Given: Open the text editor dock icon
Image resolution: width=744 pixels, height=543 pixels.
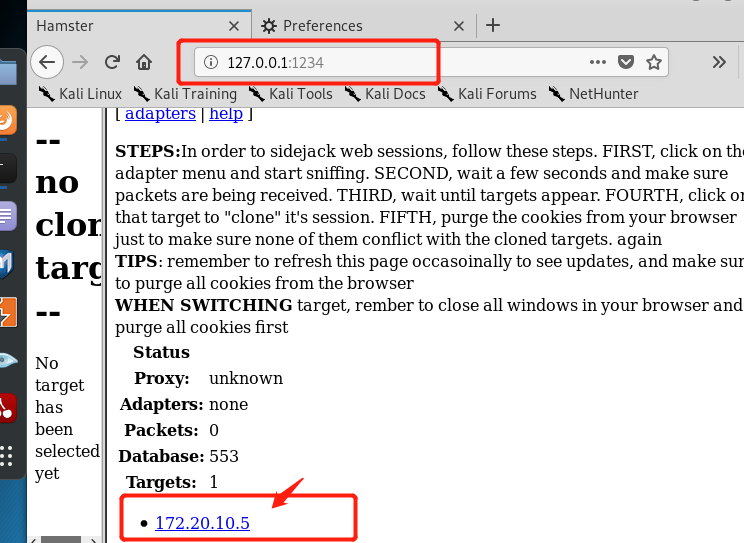Looking at the screenshot, I should (7, 216).
